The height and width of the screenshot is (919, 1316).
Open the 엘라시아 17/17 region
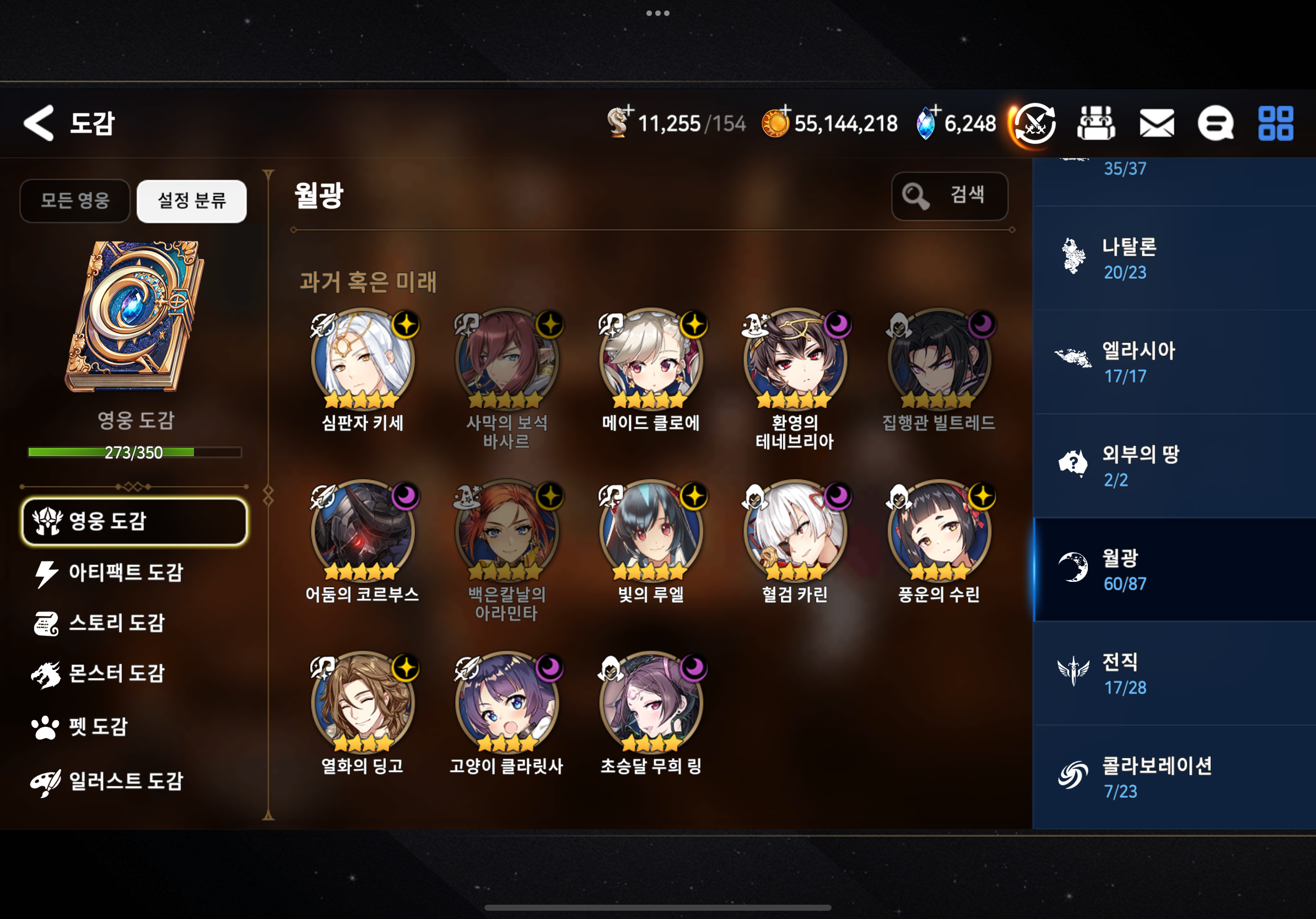[x=1174, y=362]
